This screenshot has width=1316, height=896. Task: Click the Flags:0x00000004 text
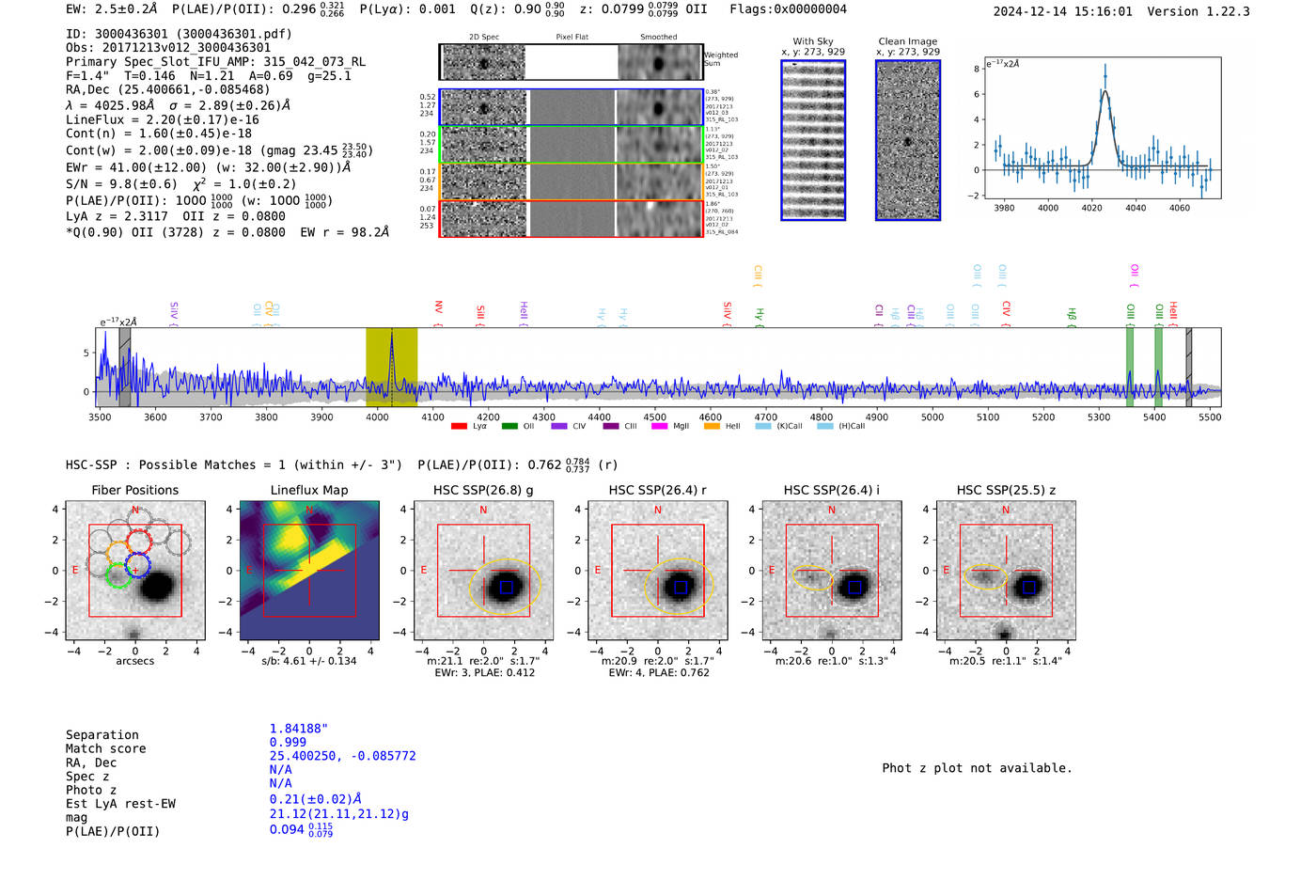pyautogui.click(x=788, y=9)
